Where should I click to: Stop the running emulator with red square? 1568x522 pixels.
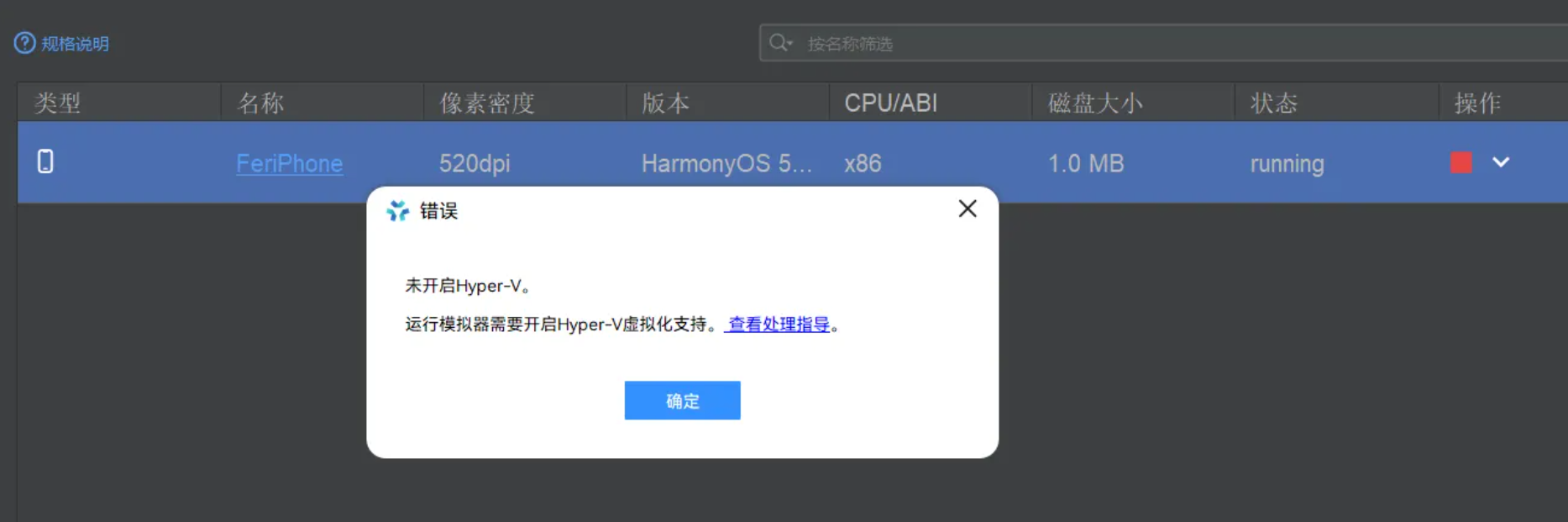click(x=1460, y=162)
